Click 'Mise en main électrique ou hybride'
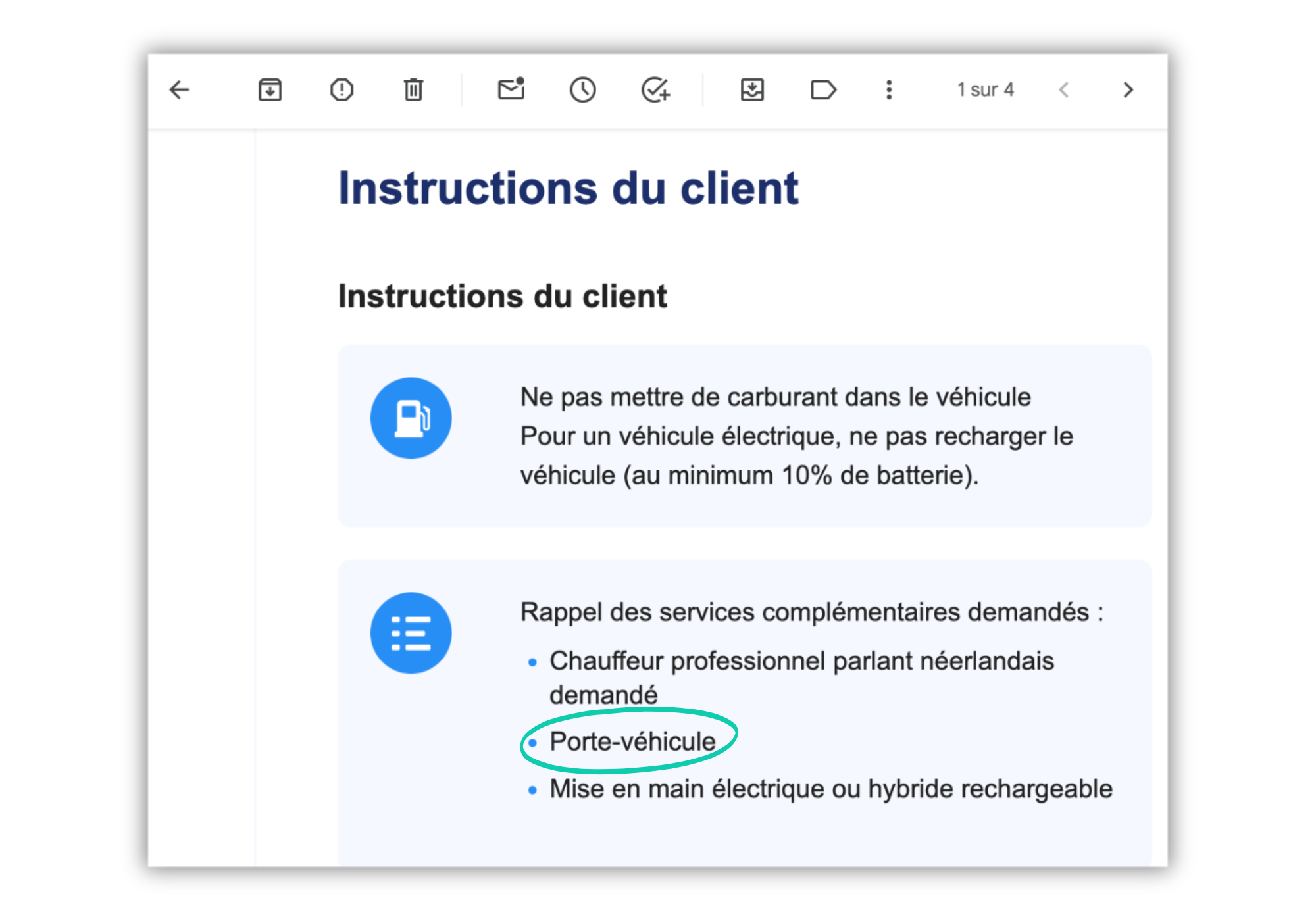Viewport: 1316px width, 921px height. point(830,789)
